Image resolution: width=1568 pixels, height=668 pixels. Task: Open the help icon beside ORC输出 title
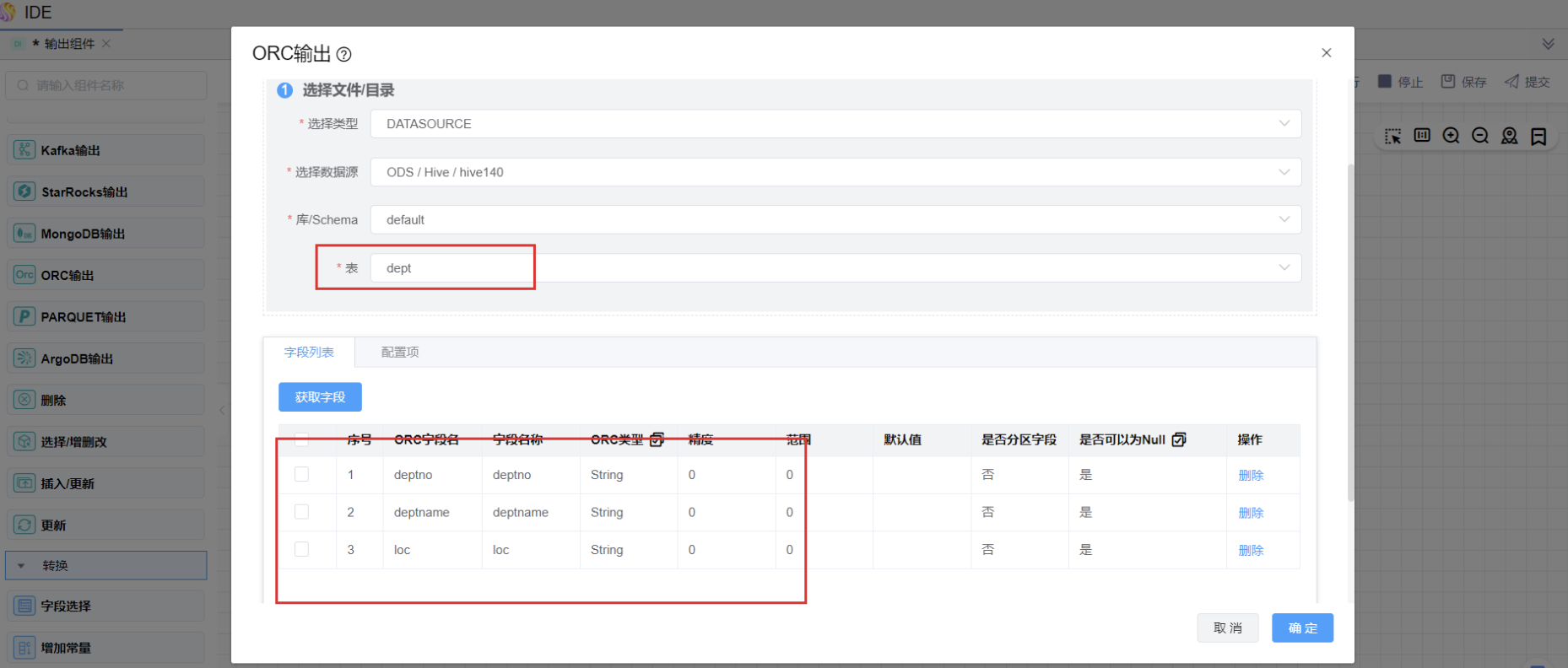343,54
